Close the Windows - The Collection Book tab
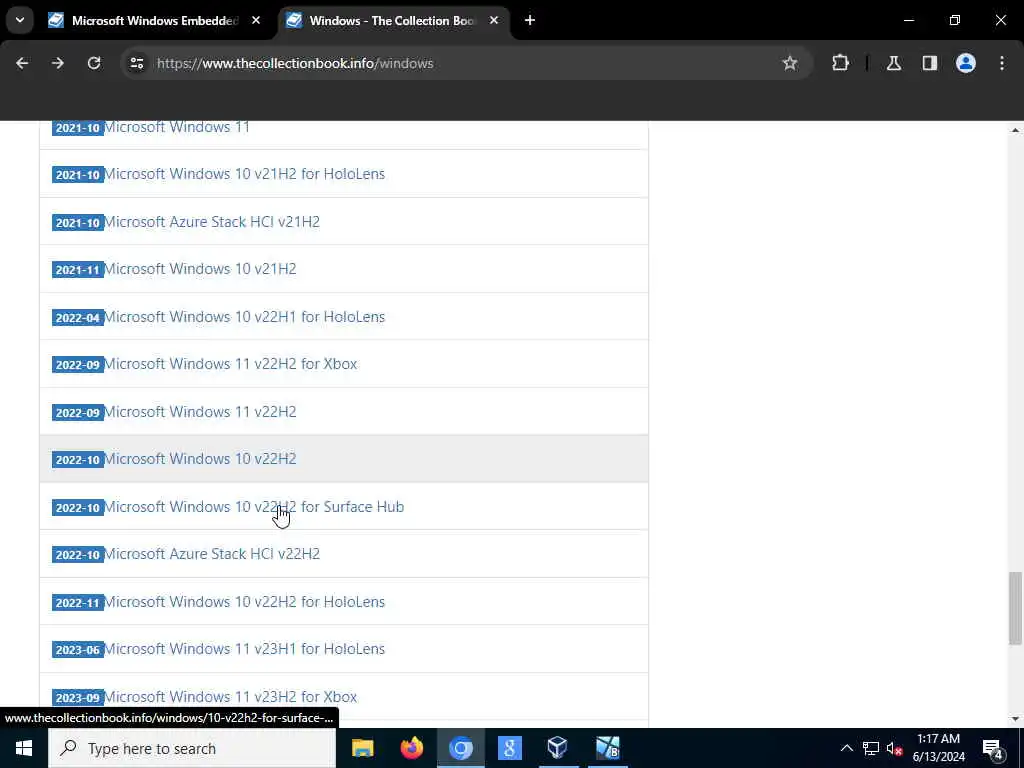 pos(494,20)
